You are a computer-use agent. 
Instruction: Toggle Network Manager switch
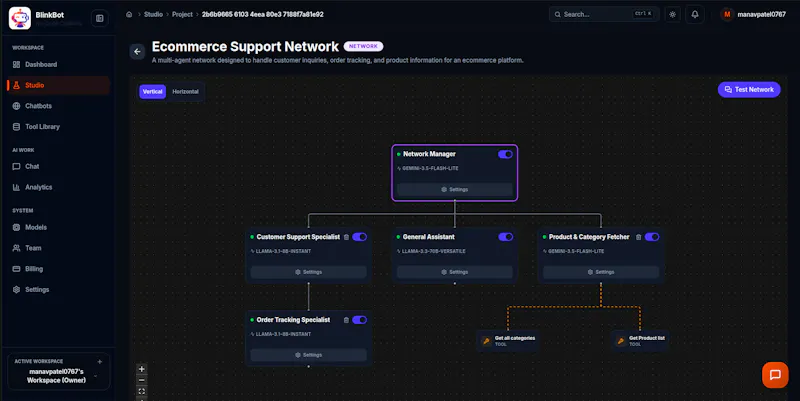505,154
